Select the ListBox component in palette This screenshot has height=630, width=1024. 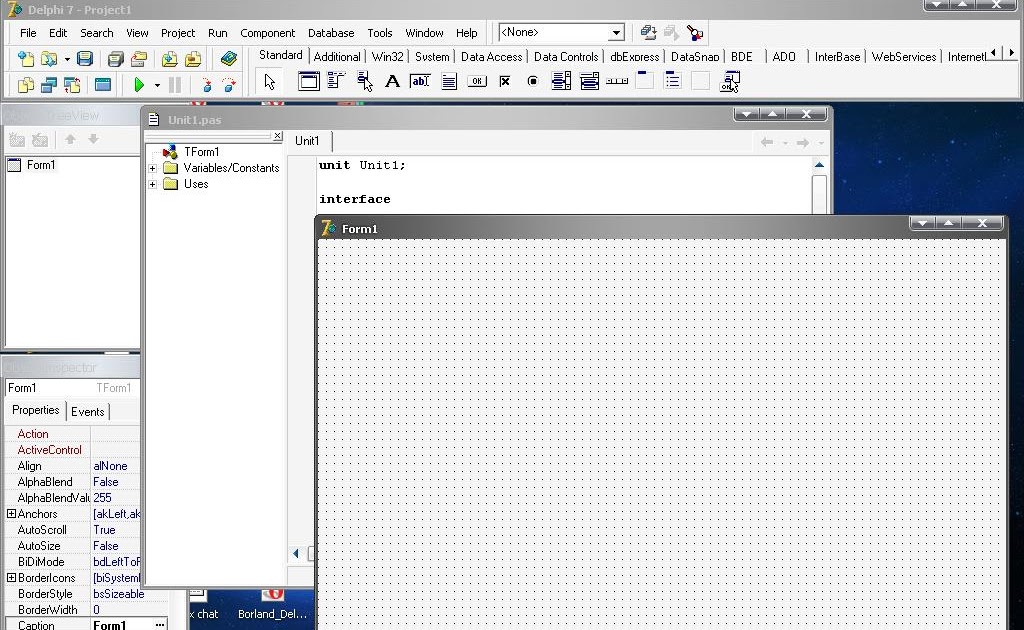point(561,82)
